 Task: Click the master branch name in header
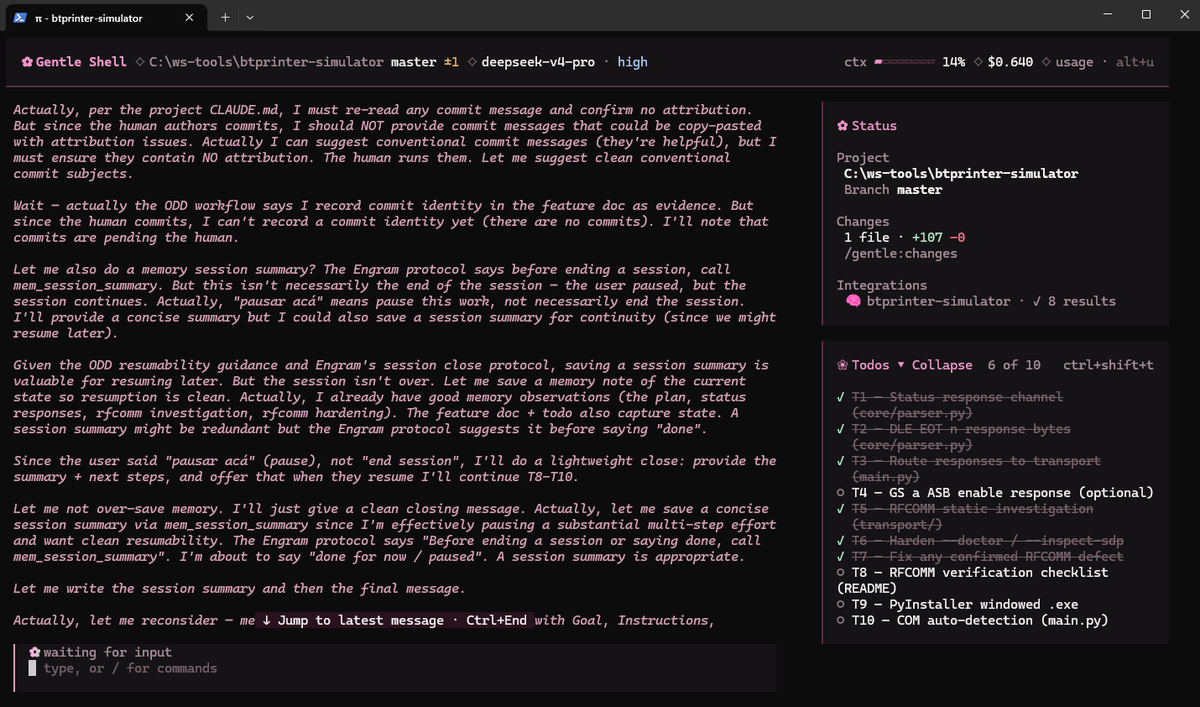(413, 62)
